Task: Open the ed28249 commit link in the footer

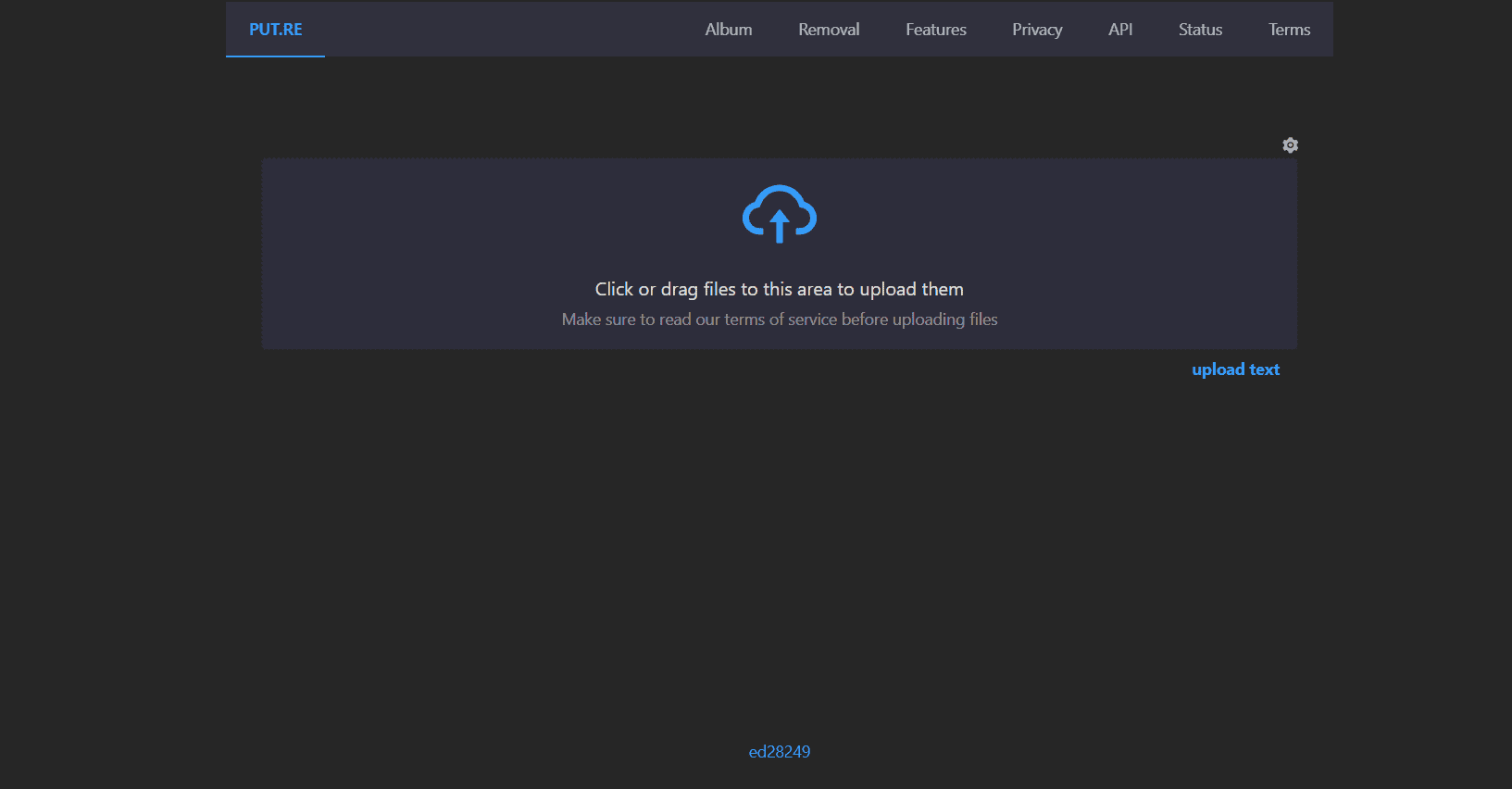Action: click(779, 752)
